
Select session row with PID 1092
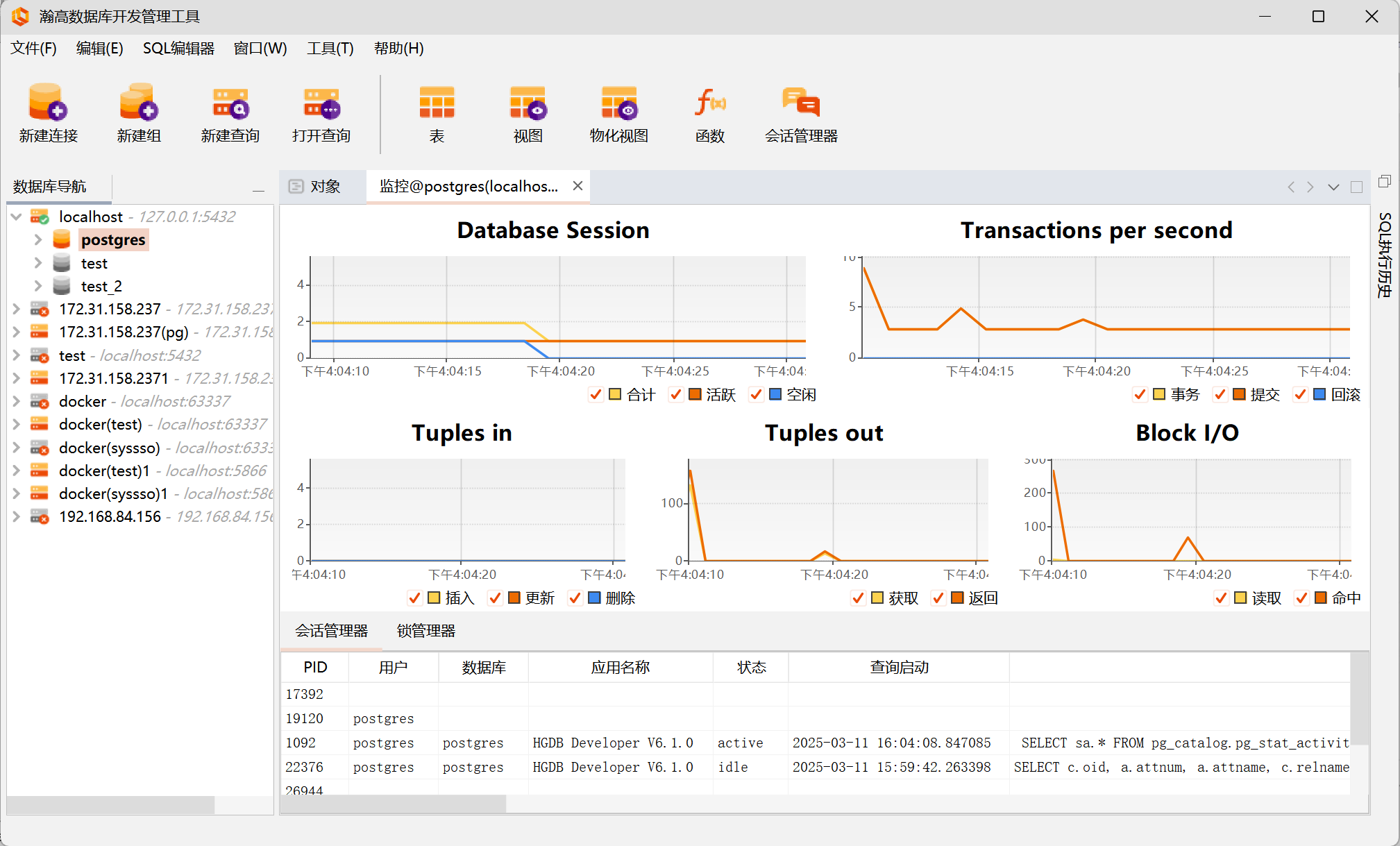[x=816, y=743]
